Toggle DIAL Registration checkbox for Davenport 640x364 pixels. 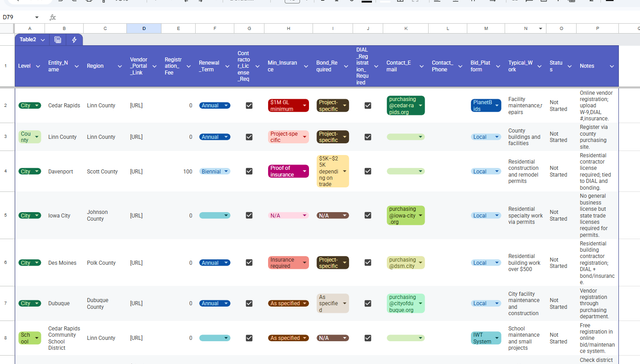[368, 171]
